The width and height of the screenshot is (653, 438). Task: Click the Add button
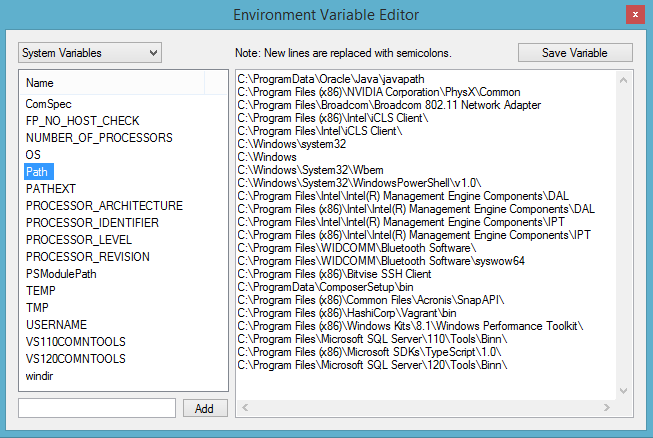(x=205, y=408)
